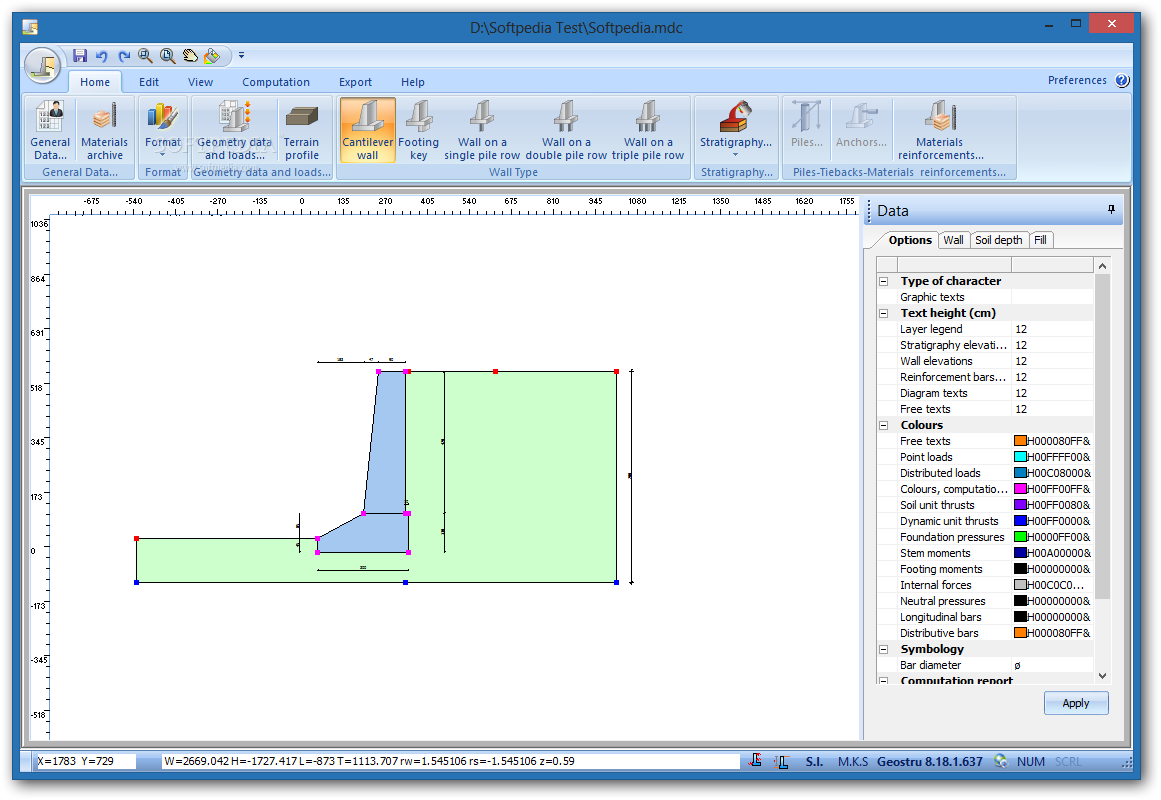Select S.I. units in status bar
1161x800 pixels.
(x=814, y=761)
